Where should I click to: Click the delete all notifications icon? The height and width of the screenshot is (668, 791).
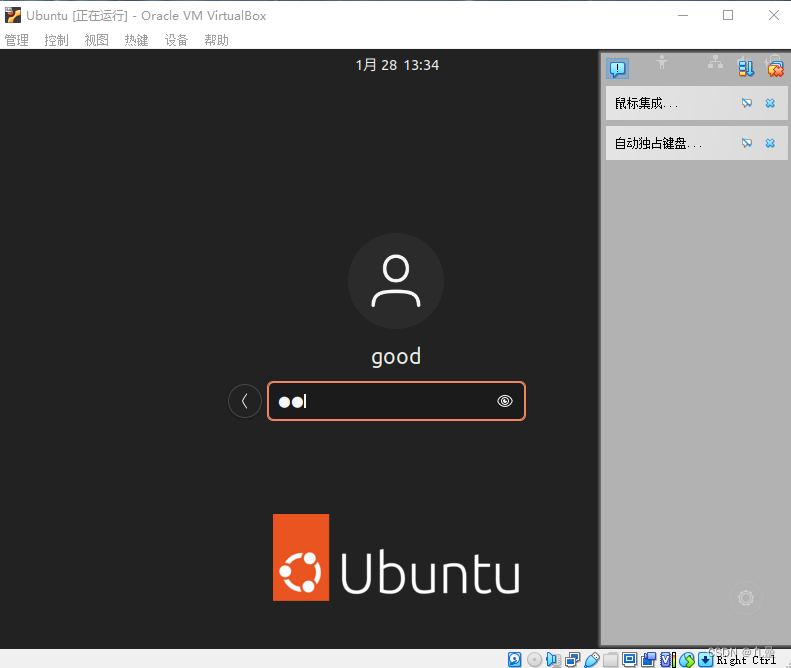[x=775, y=68]
